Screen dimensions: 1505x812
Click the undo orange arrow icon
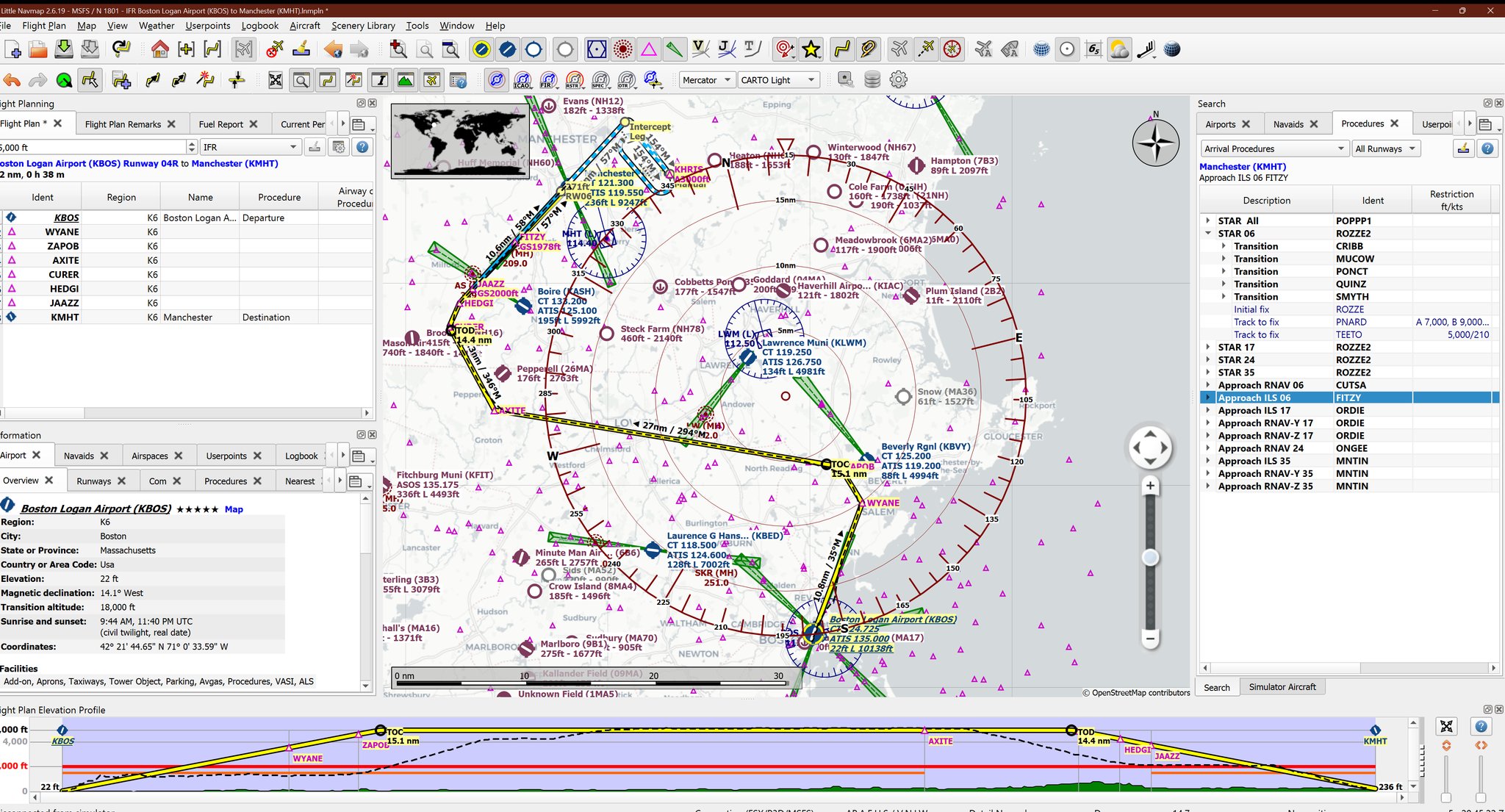12,80
